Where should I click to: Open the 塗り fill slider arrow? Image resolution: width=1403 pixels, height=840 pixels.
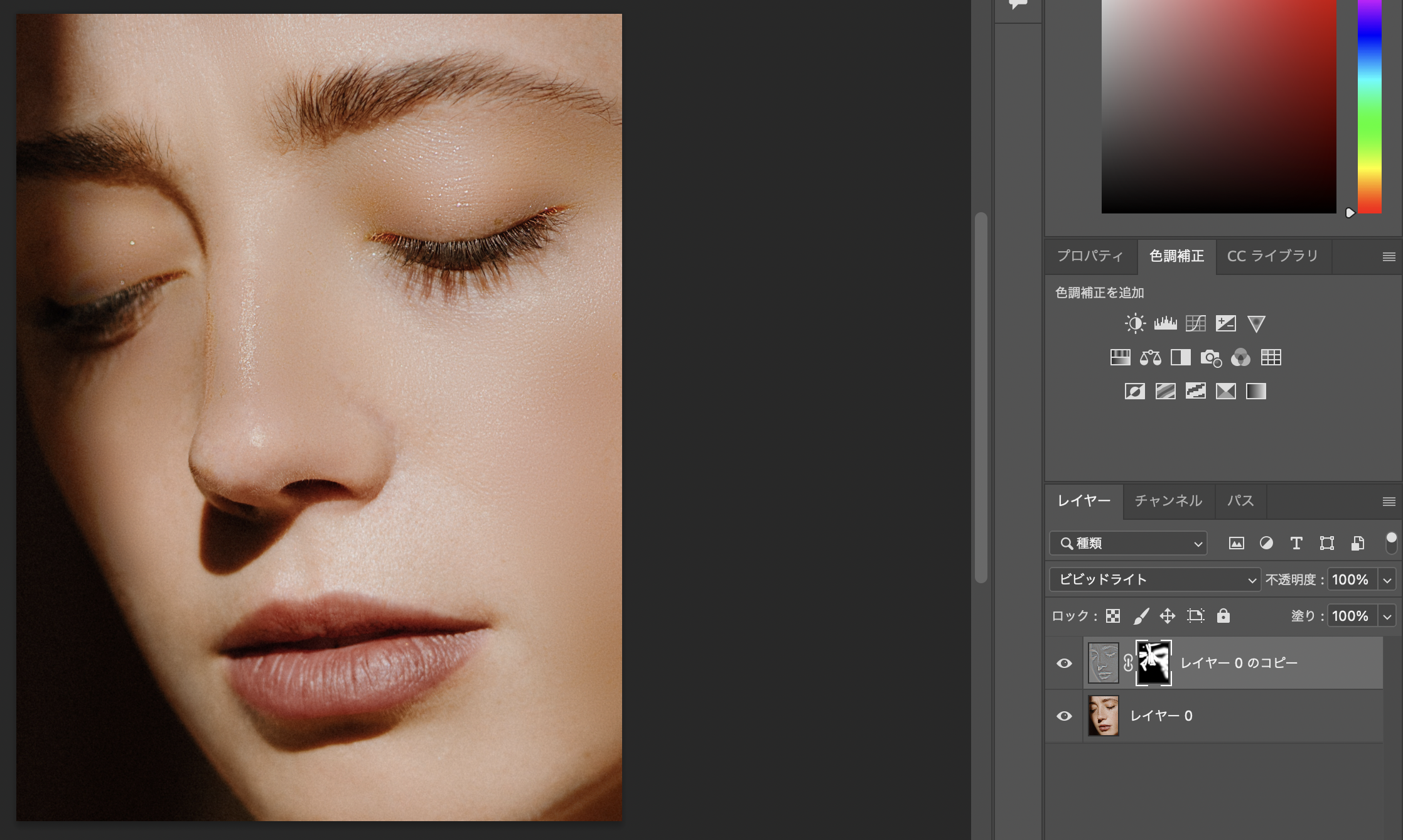(1387, 617)
